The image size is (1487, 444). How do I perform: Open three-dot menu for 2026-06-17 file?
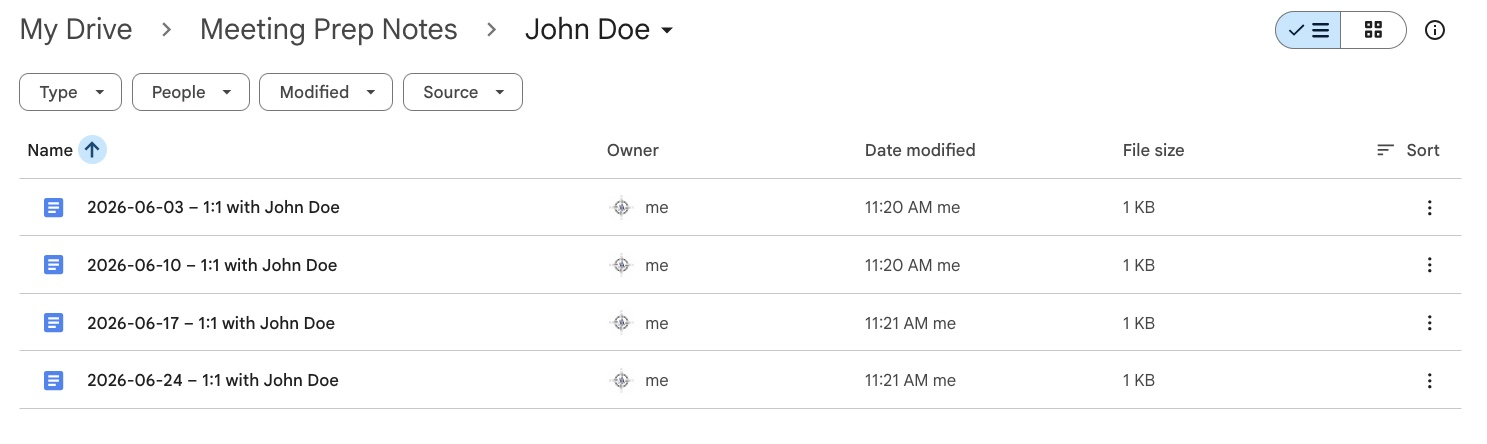[x=1430, y=323]
